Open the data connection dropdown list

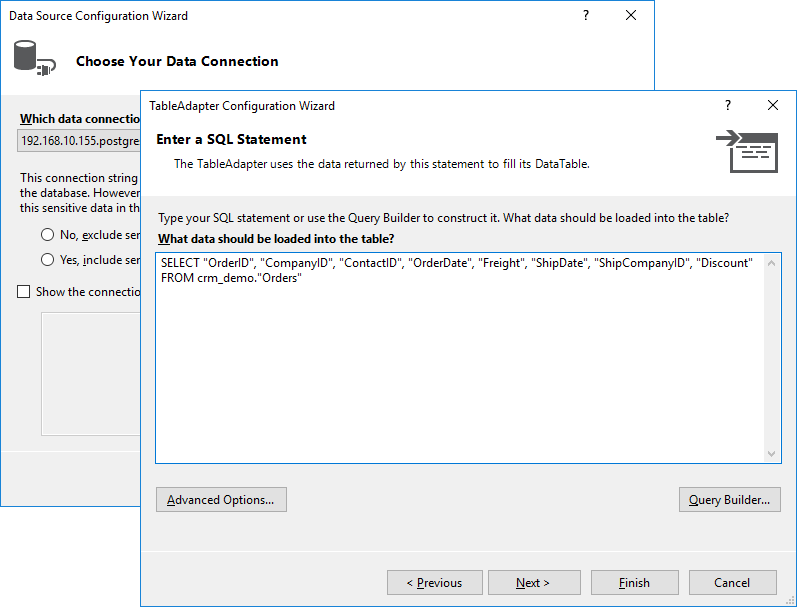point(80,141)
